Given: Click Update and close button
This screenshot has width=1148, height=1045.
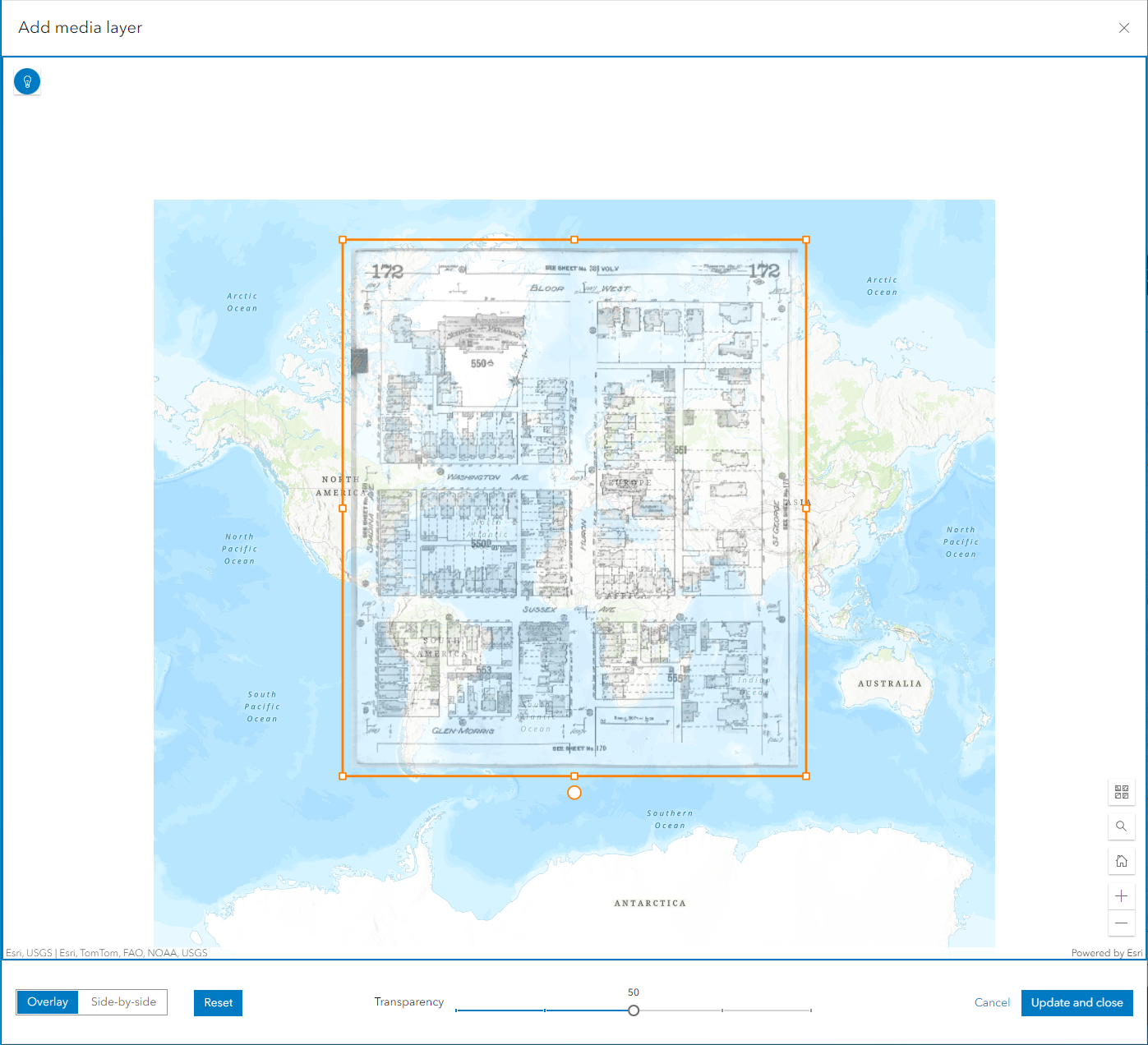Looking at the screenshot, I should pyautogui.click(x=1077, y=1003).
